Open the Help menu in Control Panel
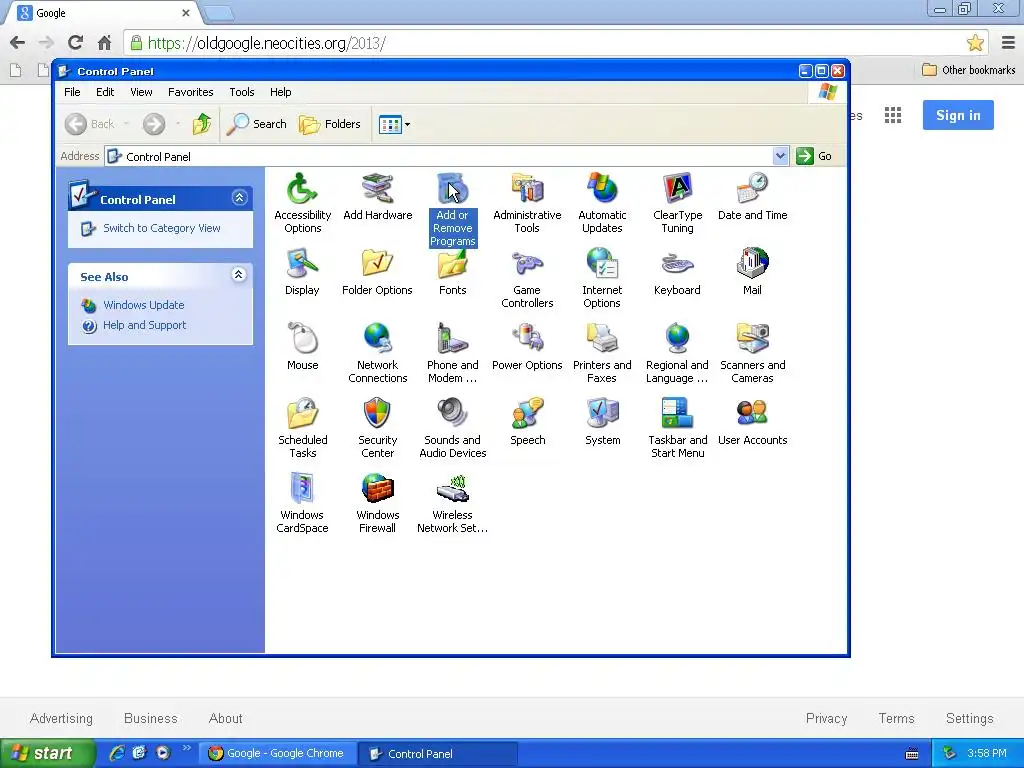 pos(281,92)
